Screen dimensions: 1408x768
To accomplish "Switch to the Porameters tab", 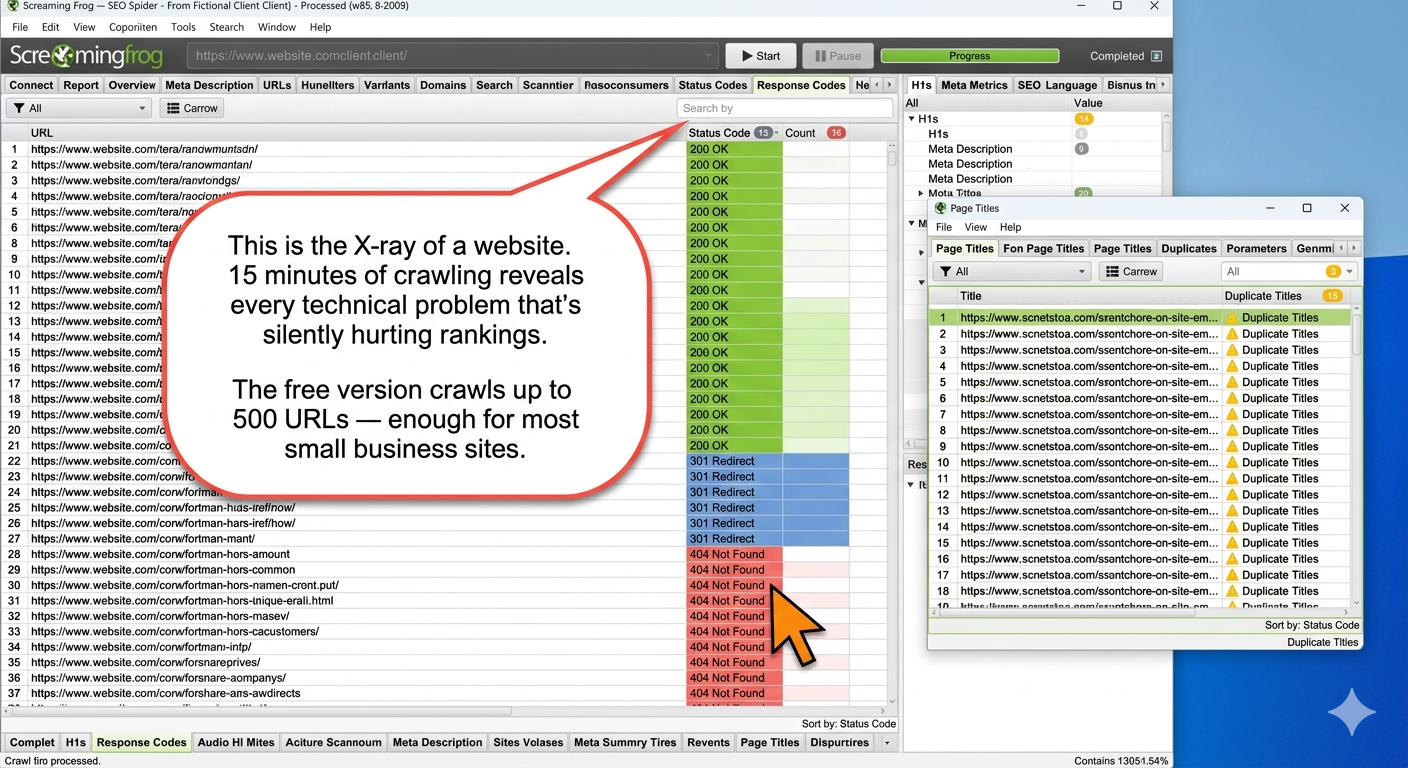I will click(x=1256, y=248).
